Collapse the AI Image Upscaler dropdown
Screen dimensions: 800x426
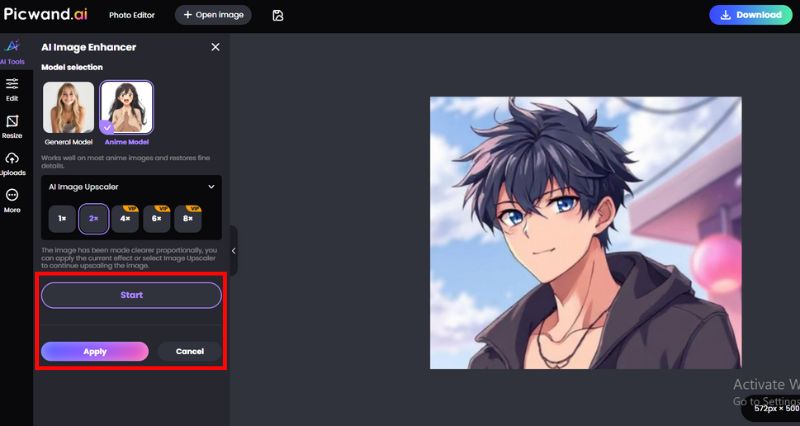211,187
